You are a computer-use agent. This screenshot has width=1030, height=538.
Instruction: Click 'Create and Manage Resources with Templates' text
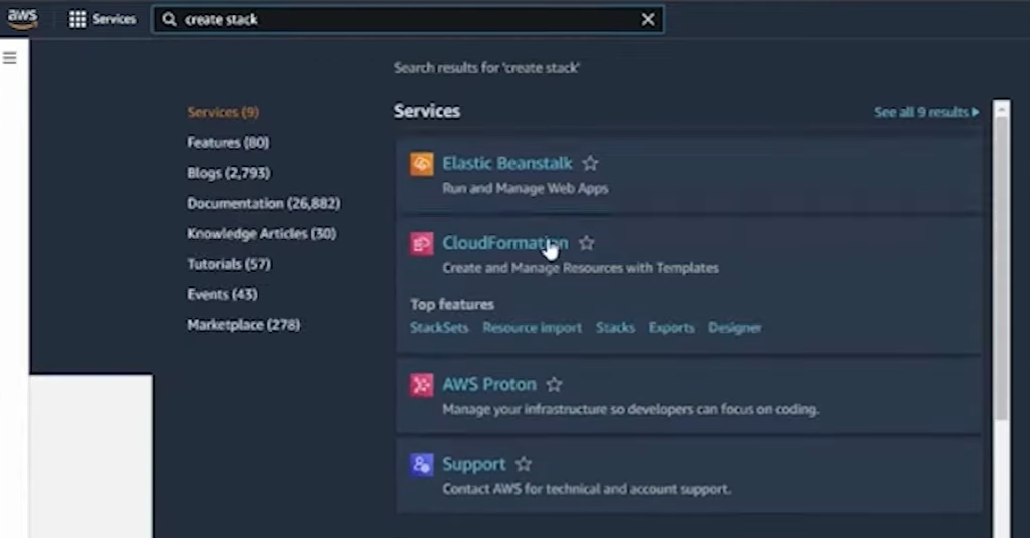point(580,268)
